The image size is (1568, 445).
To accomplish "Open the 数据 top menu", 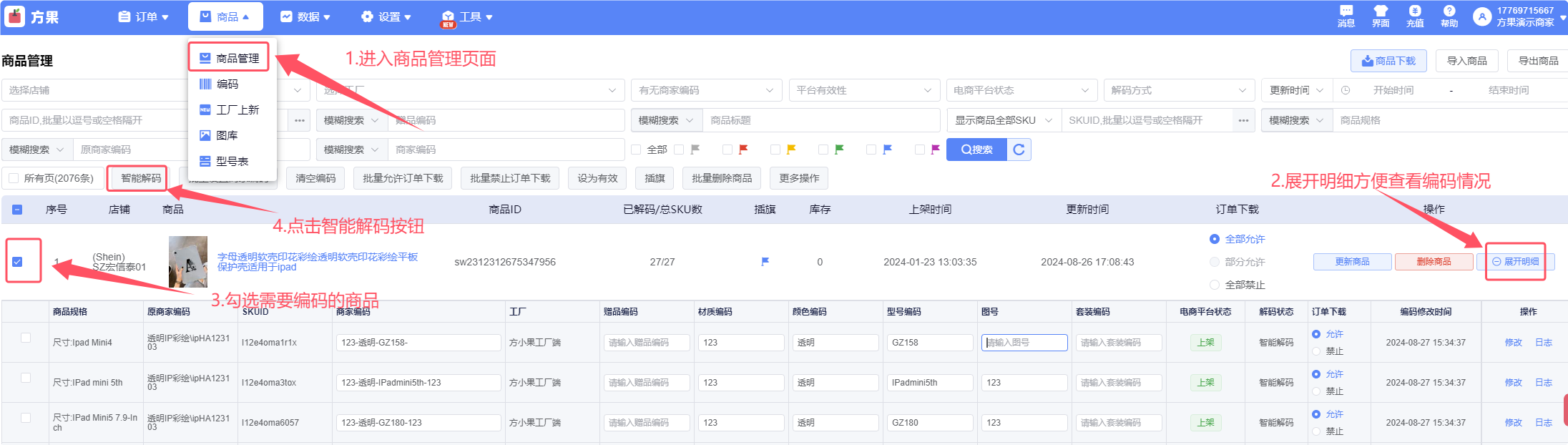I will point(305,16).
